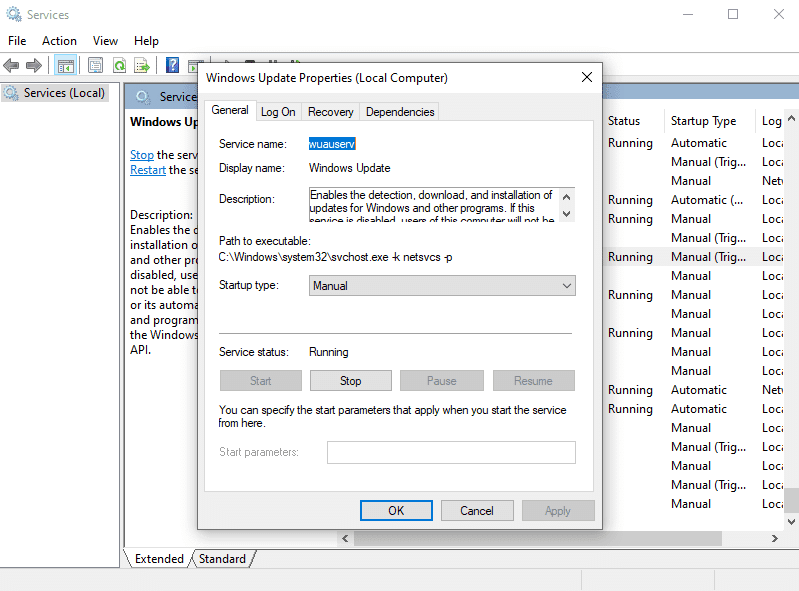
Task: Click the horizontal scrollbar left arrow
Action: pyautogui.click(x=345, y=539)
